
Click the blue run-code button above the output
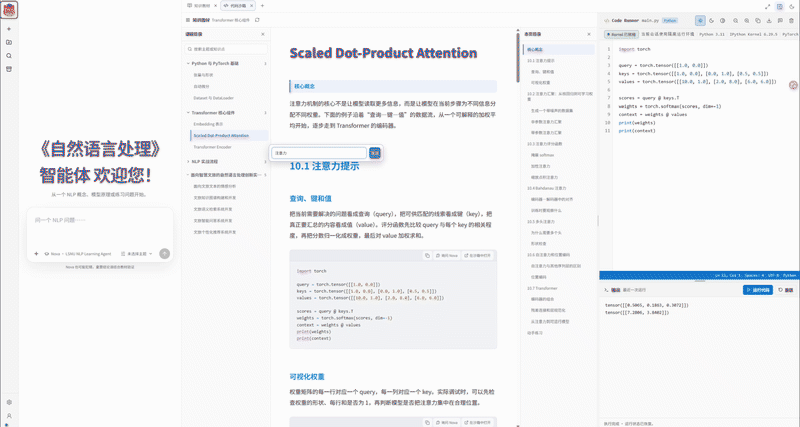coord(758,290)
